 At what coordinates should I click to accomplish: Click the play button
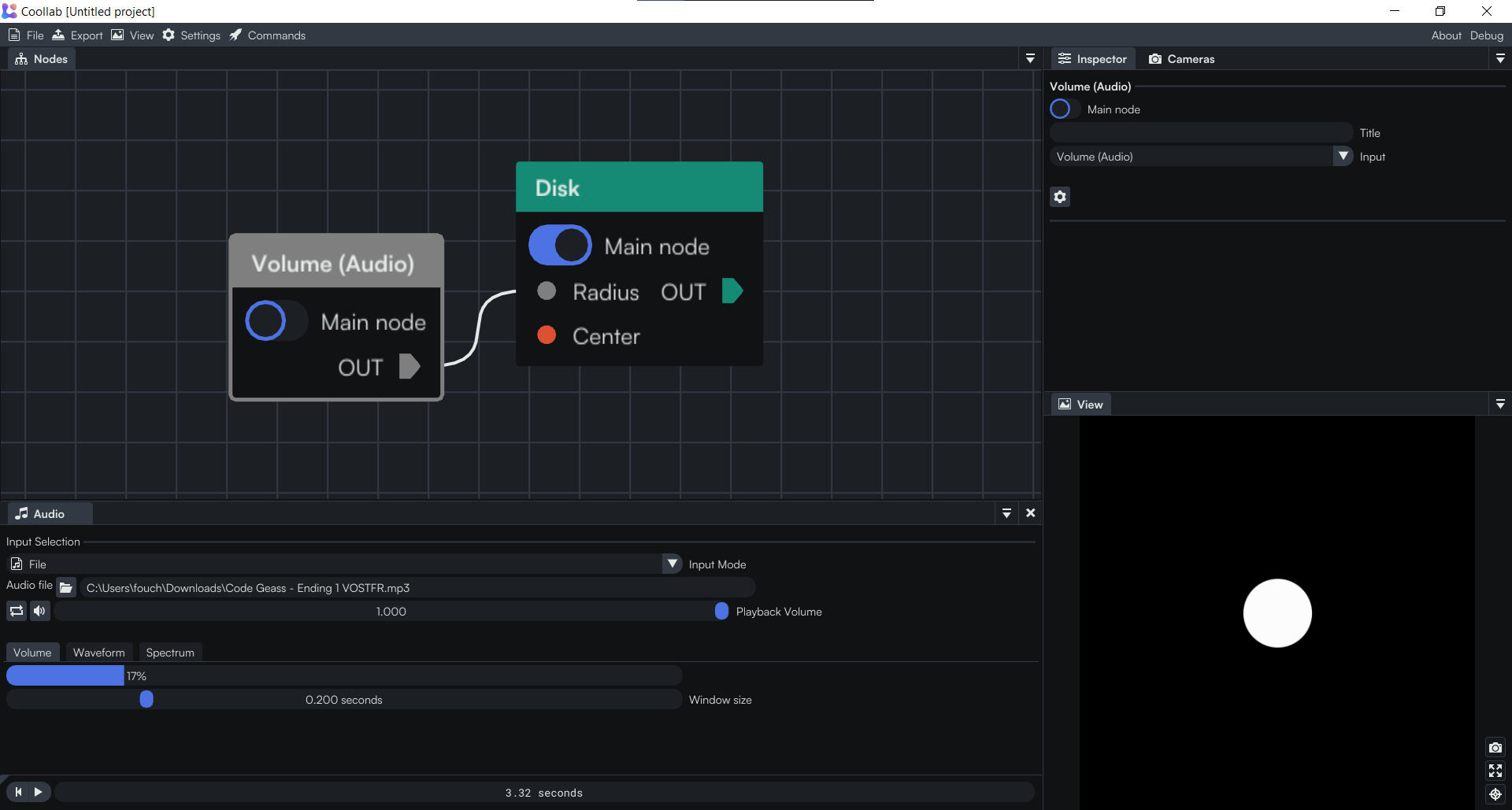click(39, 792)
